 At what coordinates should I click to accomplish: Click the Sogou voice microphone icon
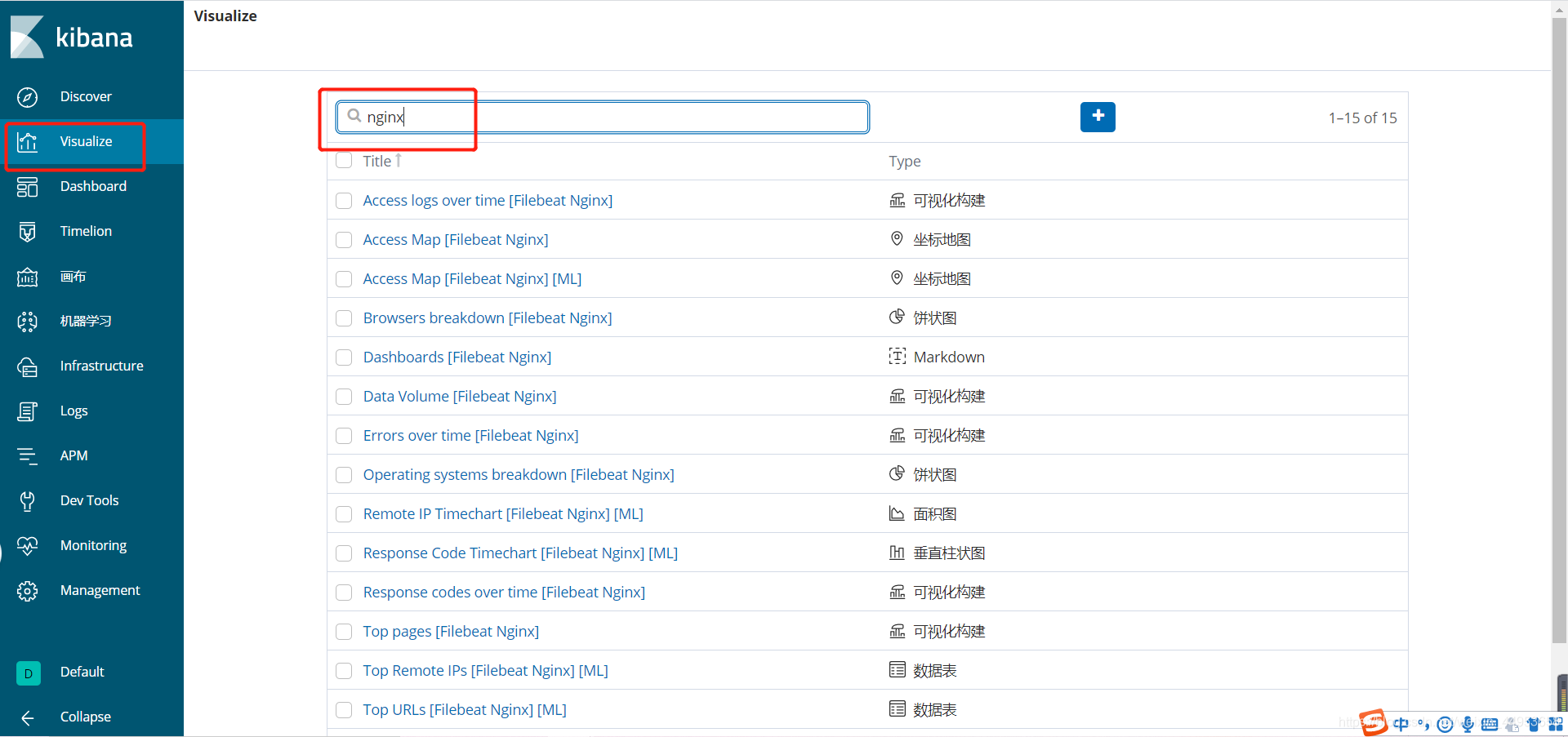(x=1468, y=724)
